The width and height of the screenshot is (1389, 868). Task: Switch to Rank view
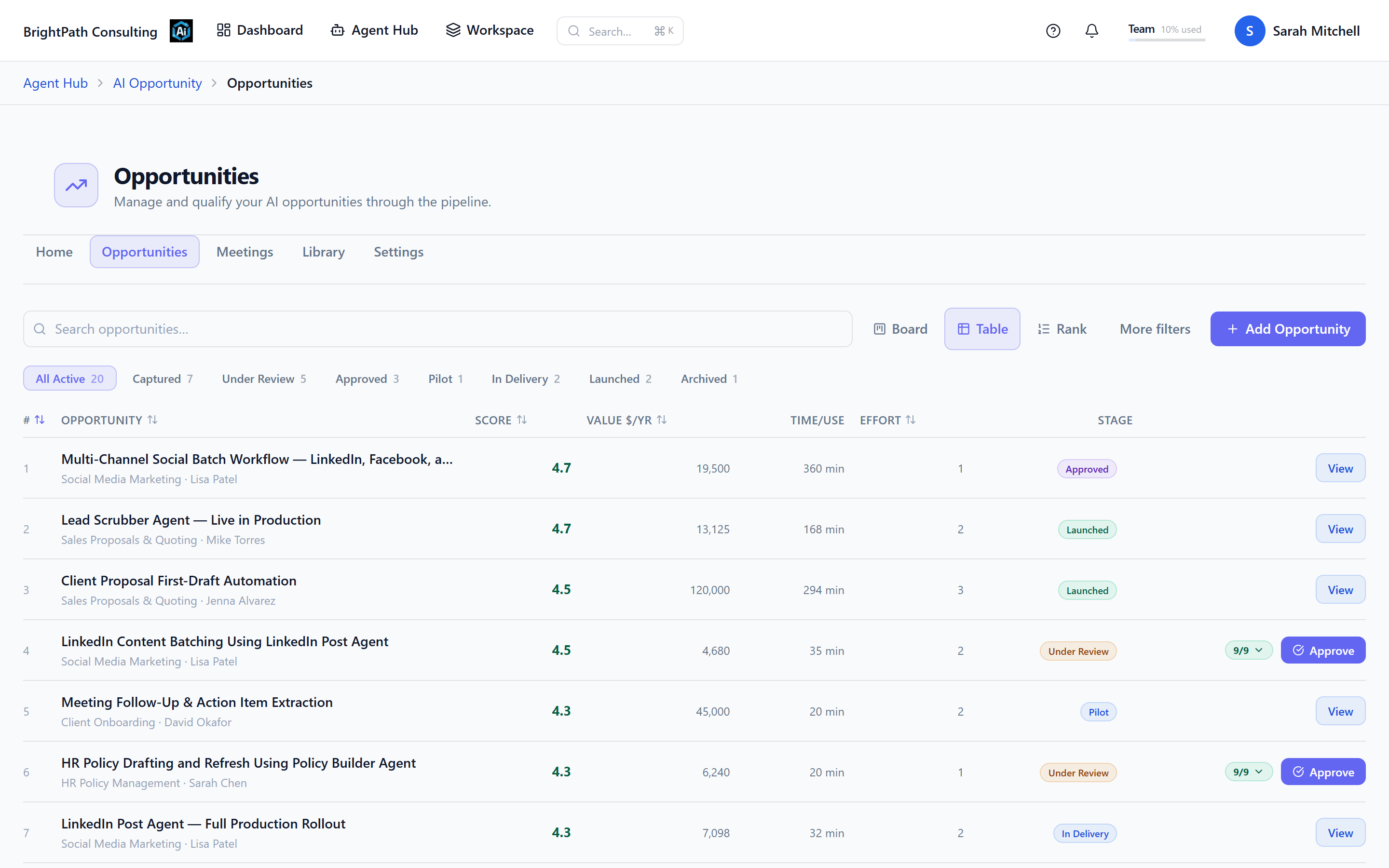[1062, 329]
